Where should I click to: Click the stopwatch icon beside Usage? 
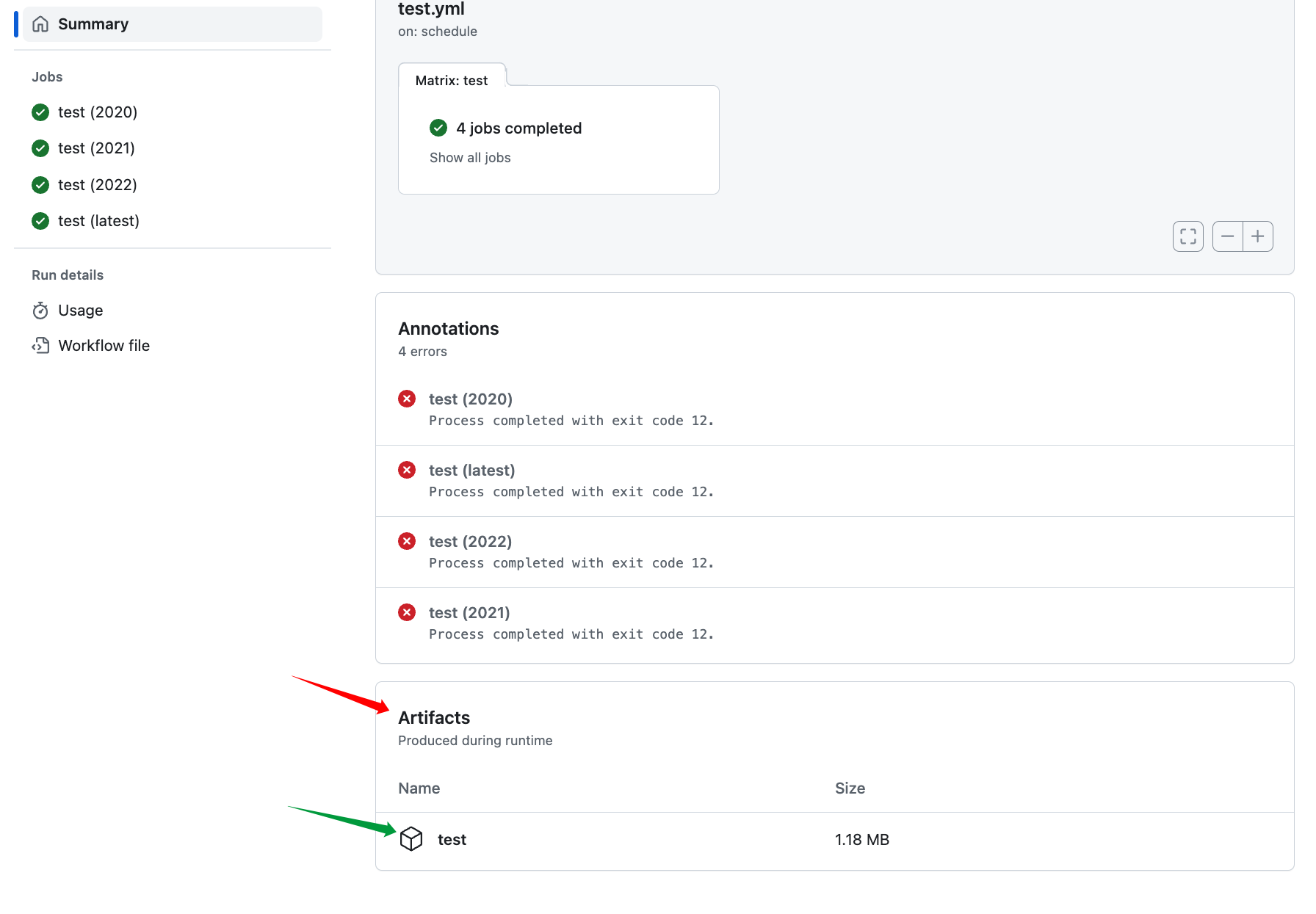pos(40,311)
